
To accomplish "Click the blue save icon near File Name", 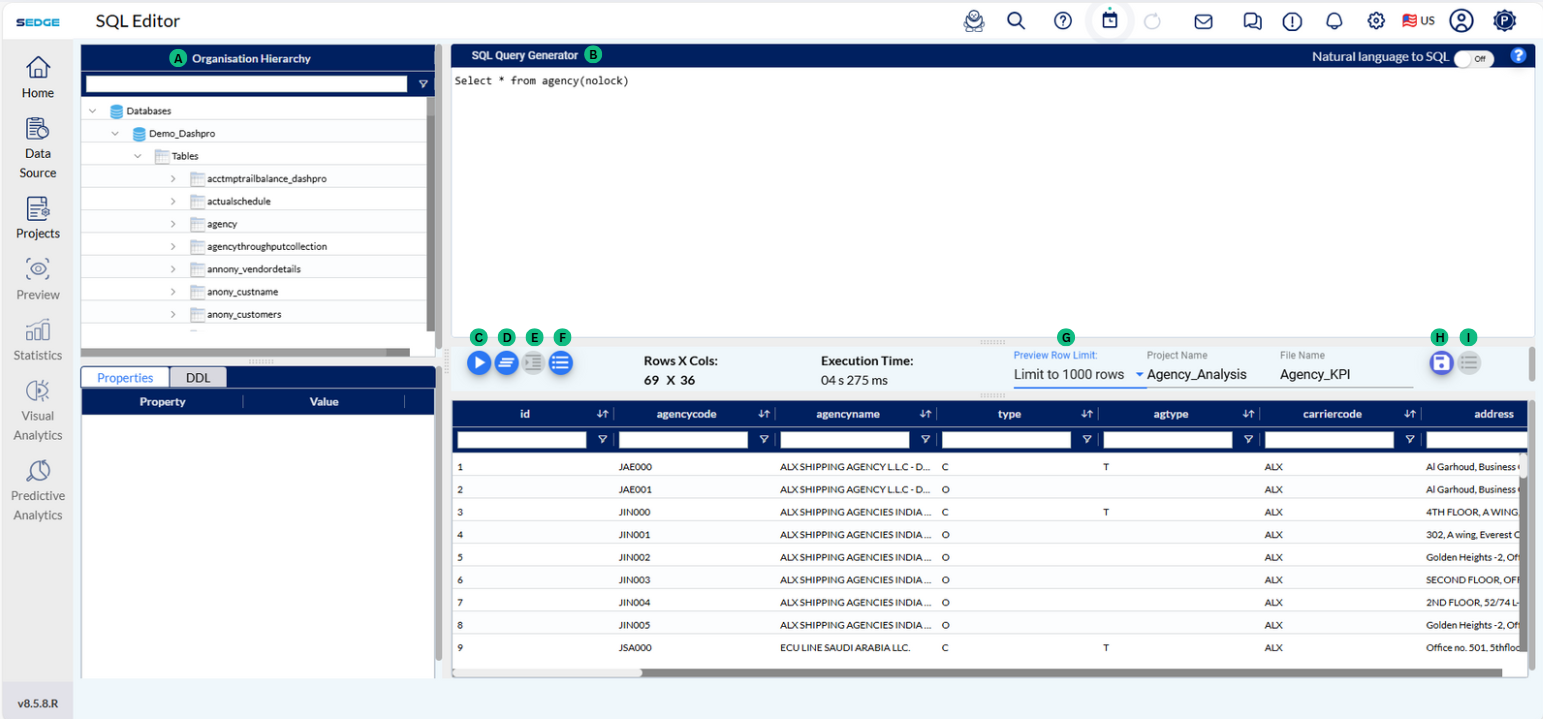I will point(1440,363).
